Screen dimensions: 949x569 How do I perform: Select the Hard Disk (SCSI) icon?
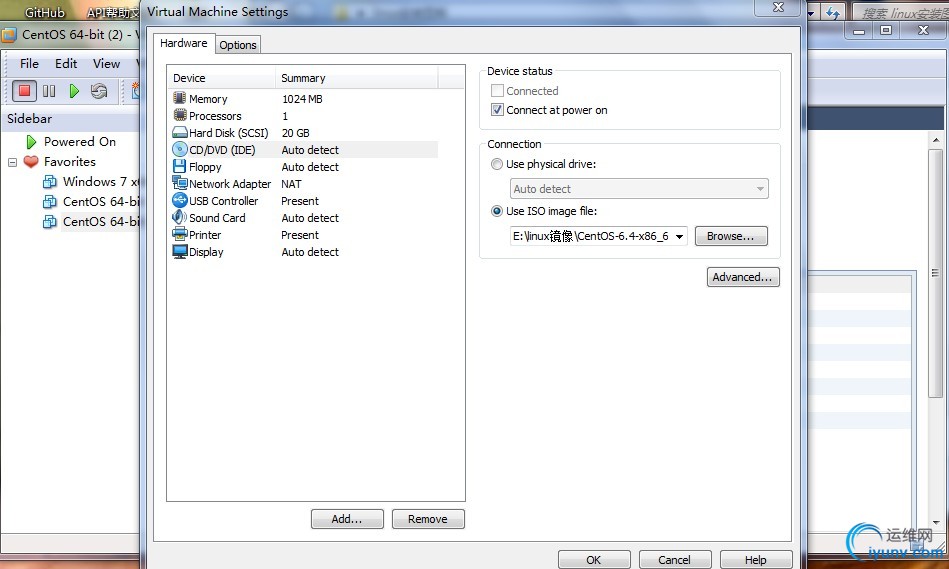(180, 132)
